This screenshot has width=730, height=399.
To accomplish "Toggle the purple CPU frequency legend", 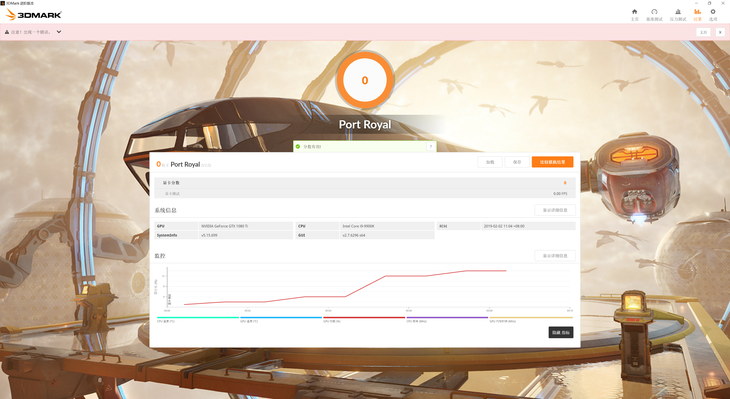I will [447, 318].
